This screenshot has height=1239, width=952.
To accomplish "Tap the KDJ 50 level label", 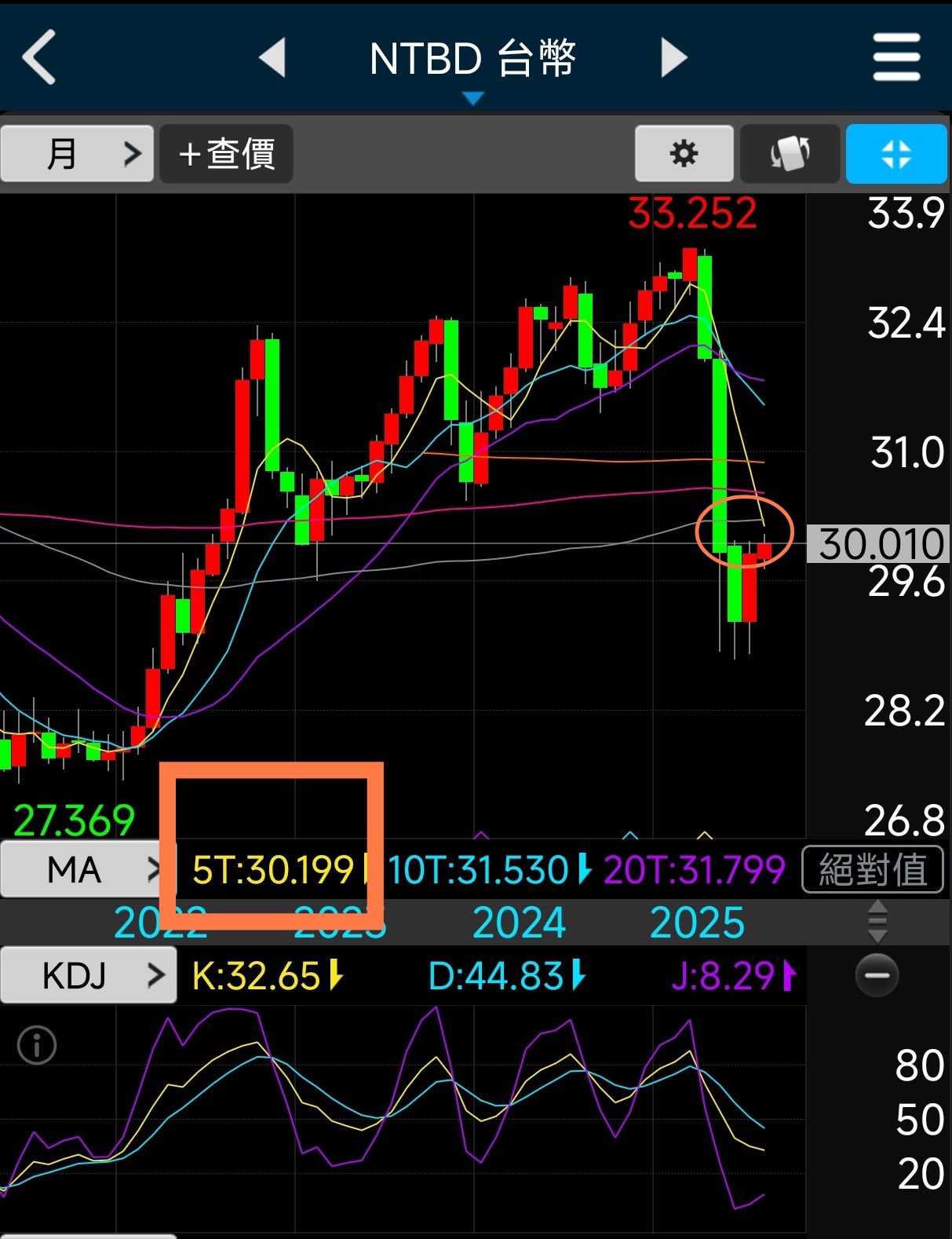I will (919, 1120).
